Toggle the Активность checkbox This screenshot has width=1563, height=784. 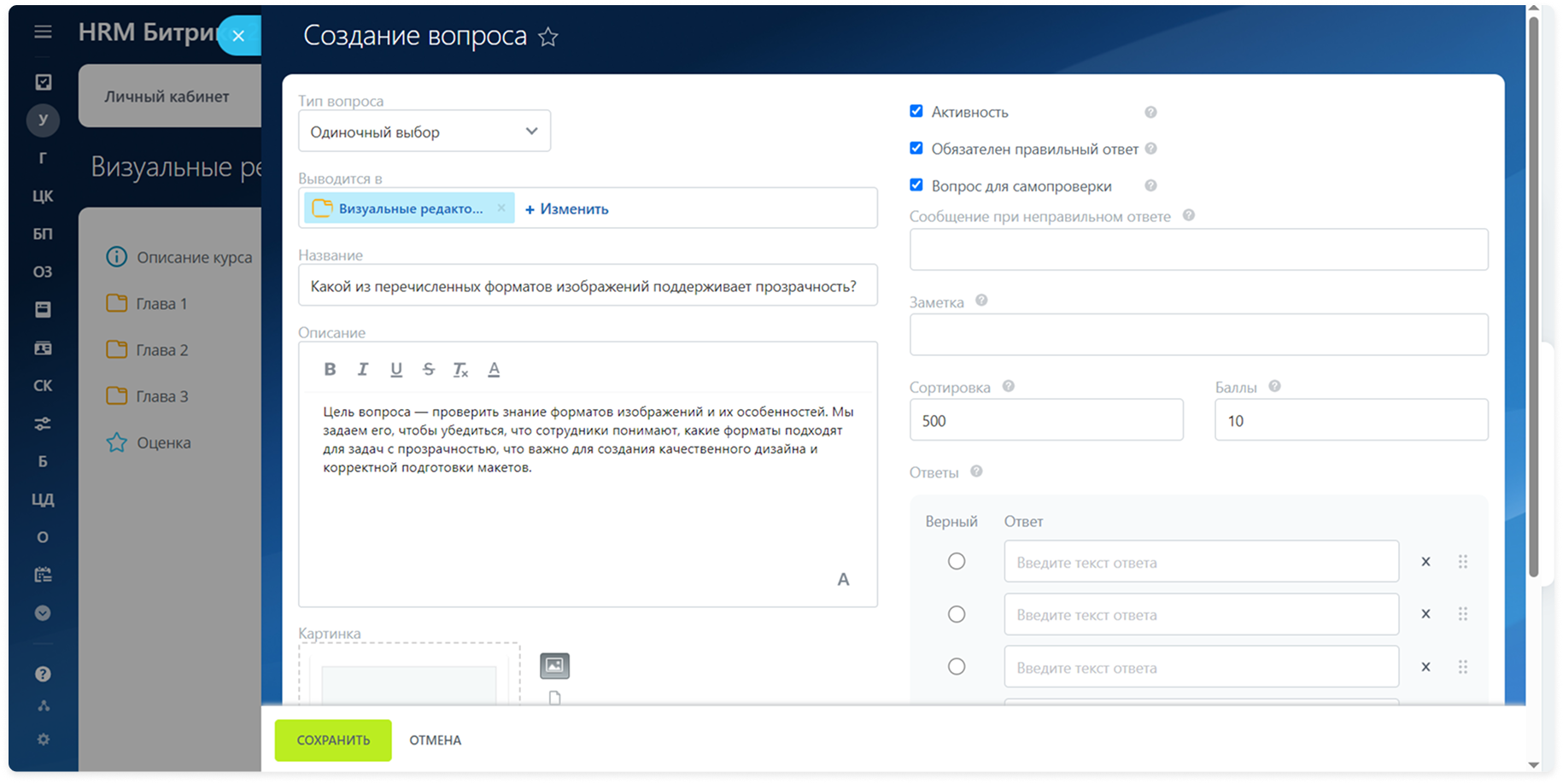coord(916,111)
